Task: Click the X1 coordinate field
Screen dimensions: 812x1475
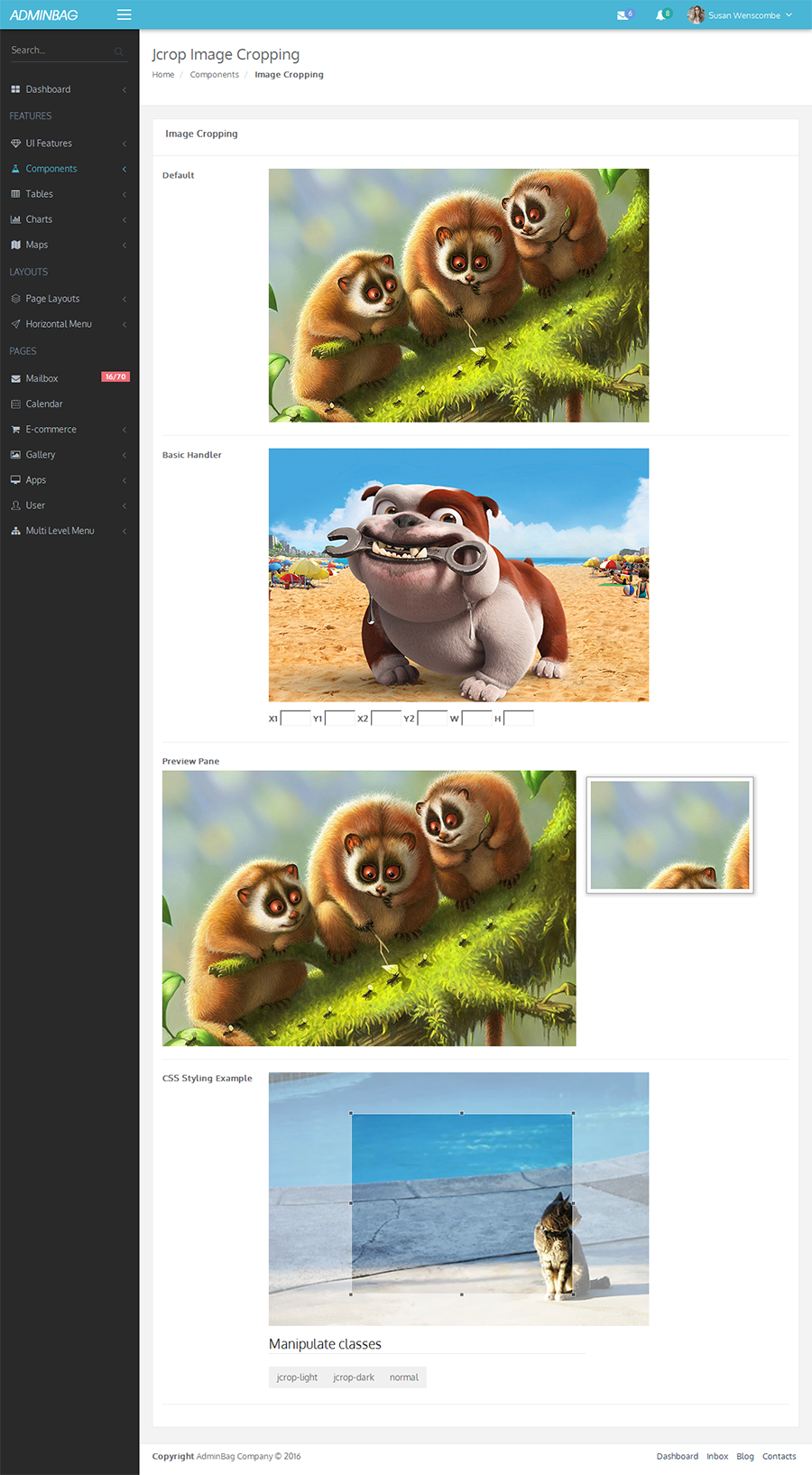Action: tap(296, 719)
